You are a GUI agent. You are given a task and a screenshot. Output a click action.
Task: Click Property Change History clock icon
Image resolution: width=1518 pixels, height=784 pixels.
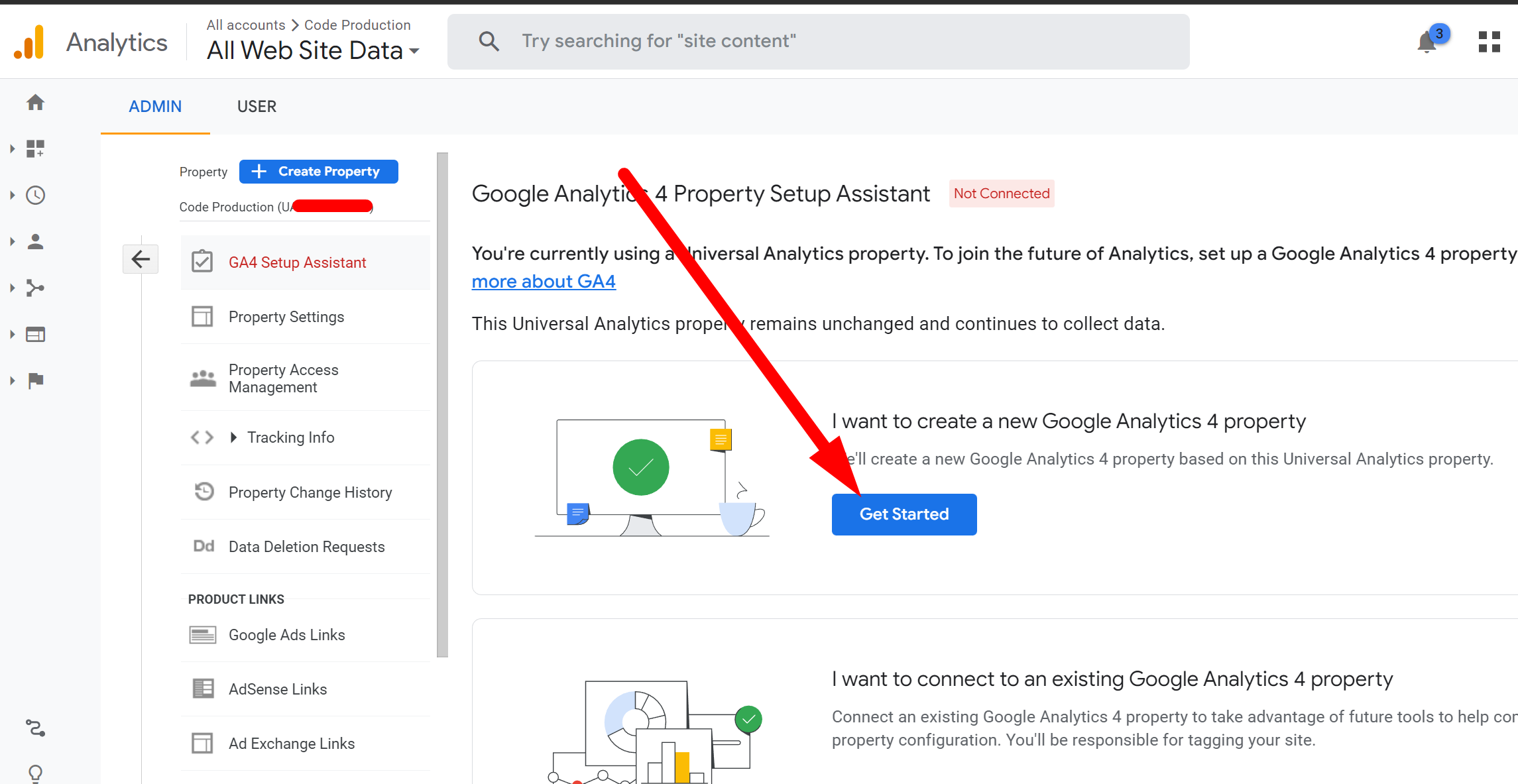coord(204,491)
